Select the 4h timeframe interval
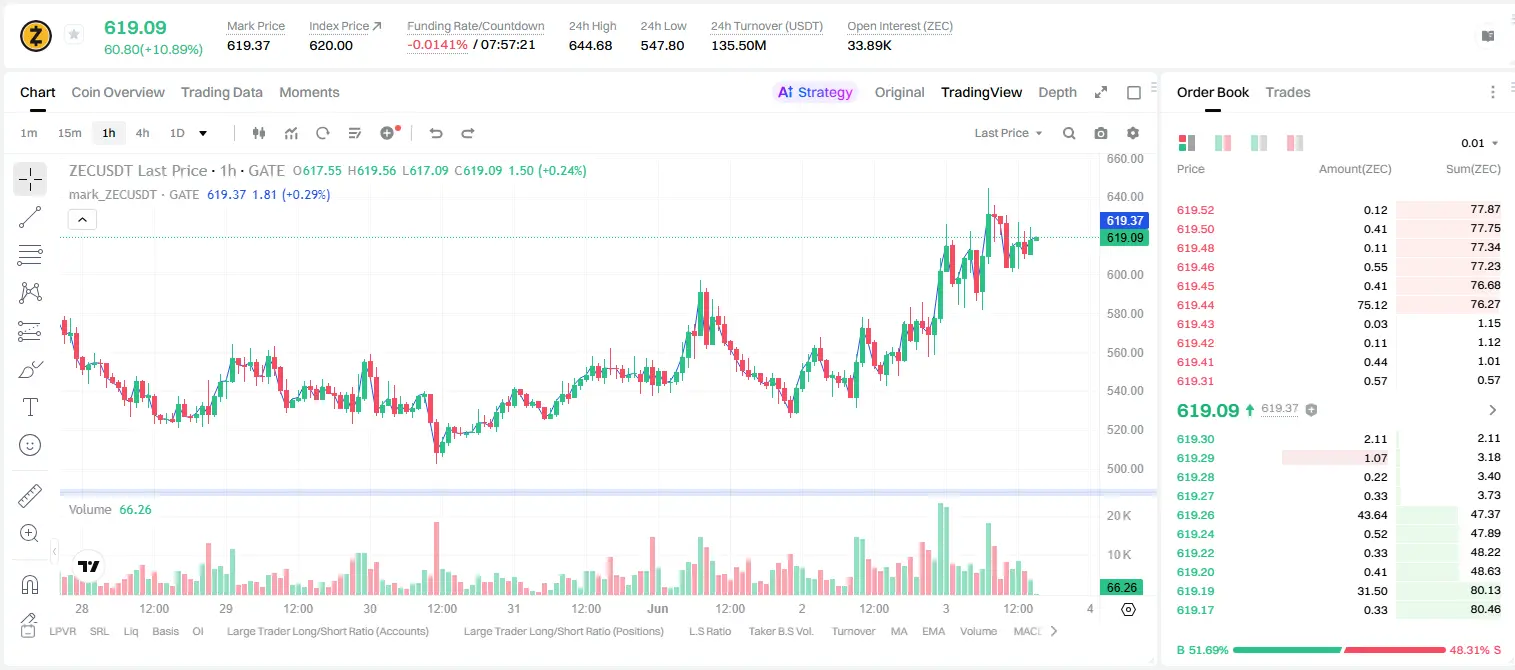The image size is (1515, 670). 142,133
